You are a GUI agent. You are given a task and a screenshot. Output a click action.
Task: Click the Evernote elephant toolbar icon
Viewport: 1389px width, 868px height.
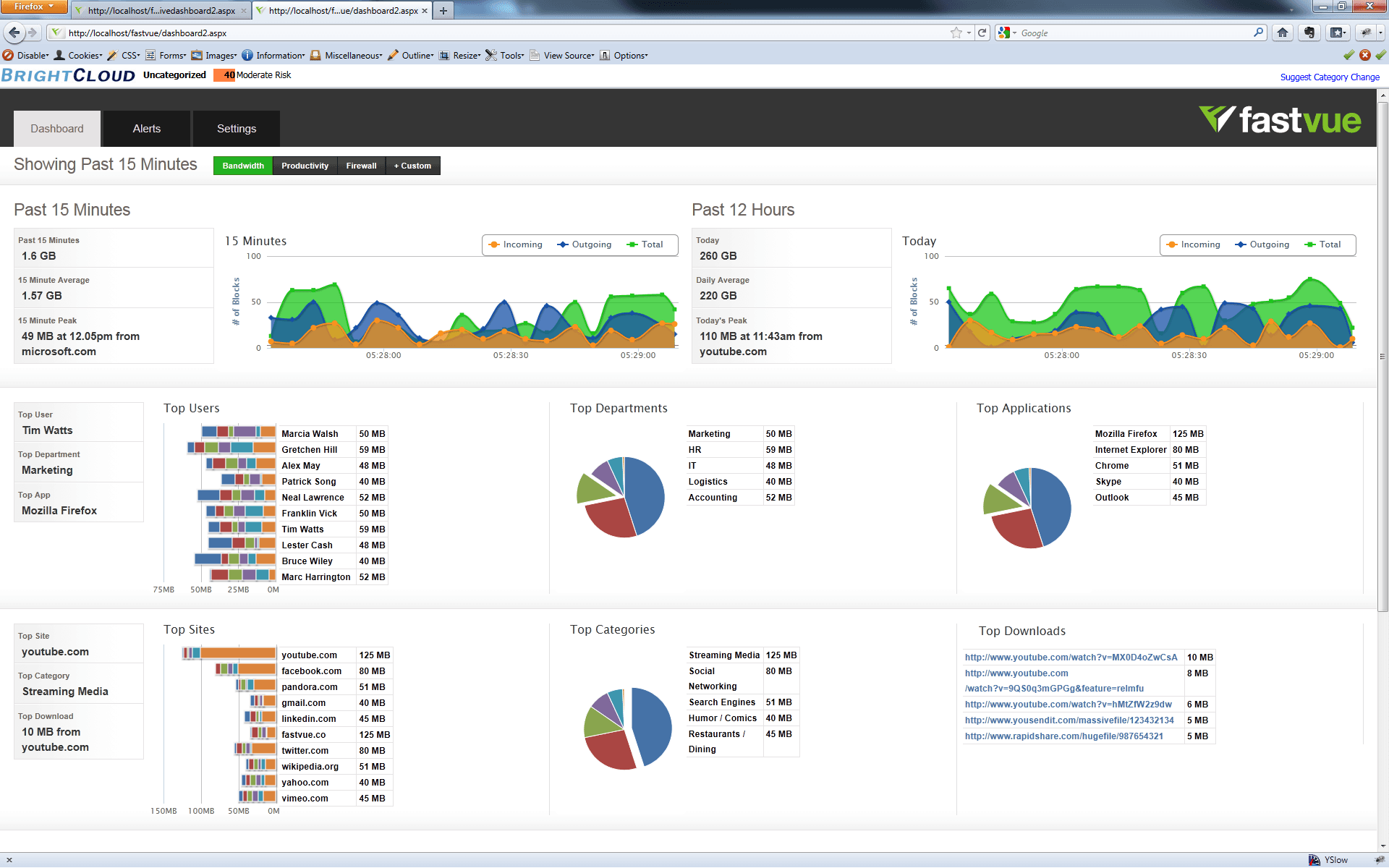click(x=1309, y=33)
